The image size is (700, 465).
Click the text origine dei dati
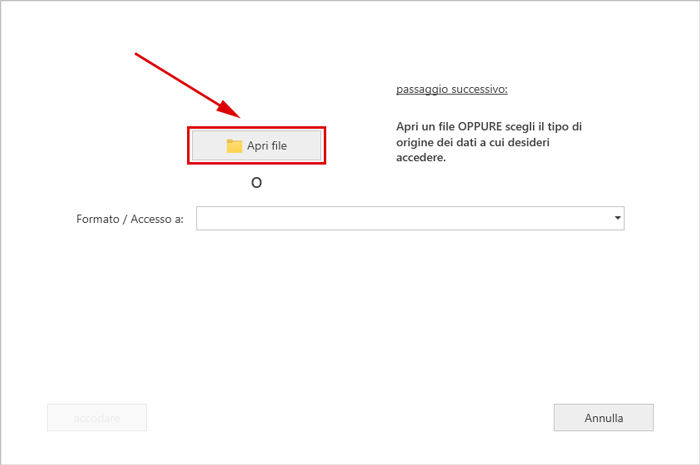[x=435, y=142]
